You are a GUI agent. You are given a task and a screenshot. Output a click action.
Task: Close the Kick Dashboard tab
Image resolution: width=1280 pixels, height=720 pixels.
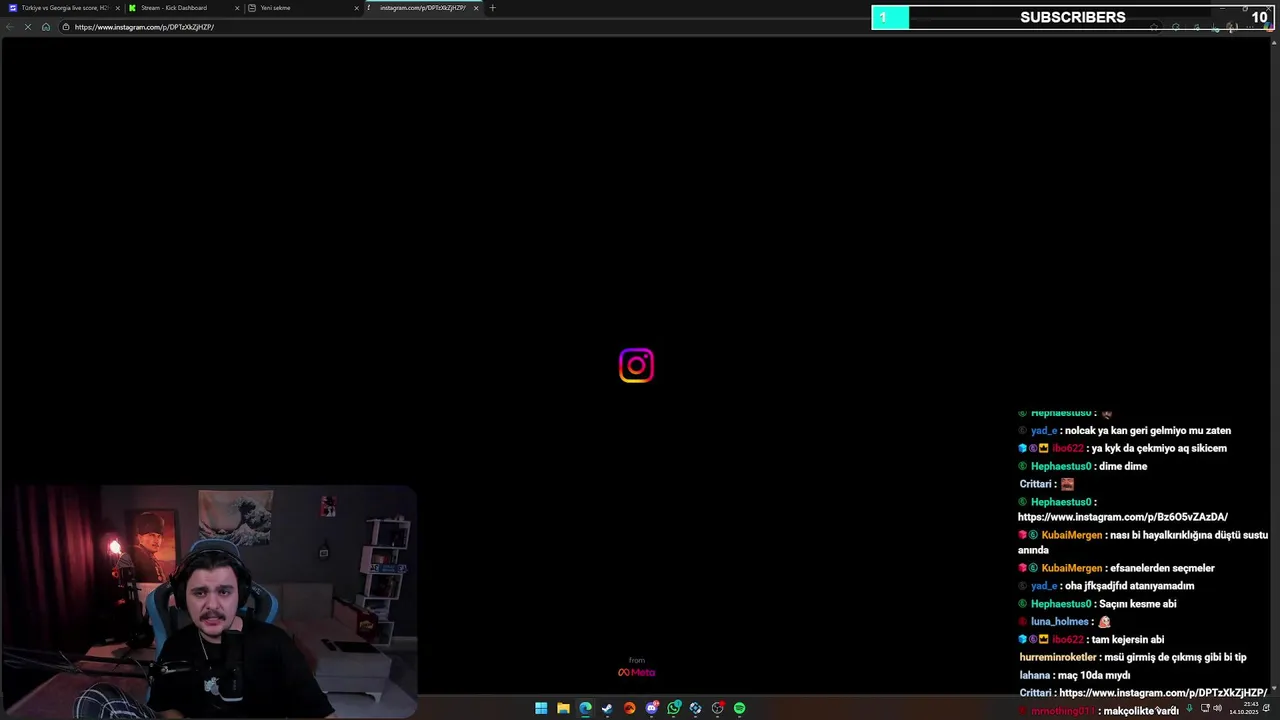pos(238,8)
